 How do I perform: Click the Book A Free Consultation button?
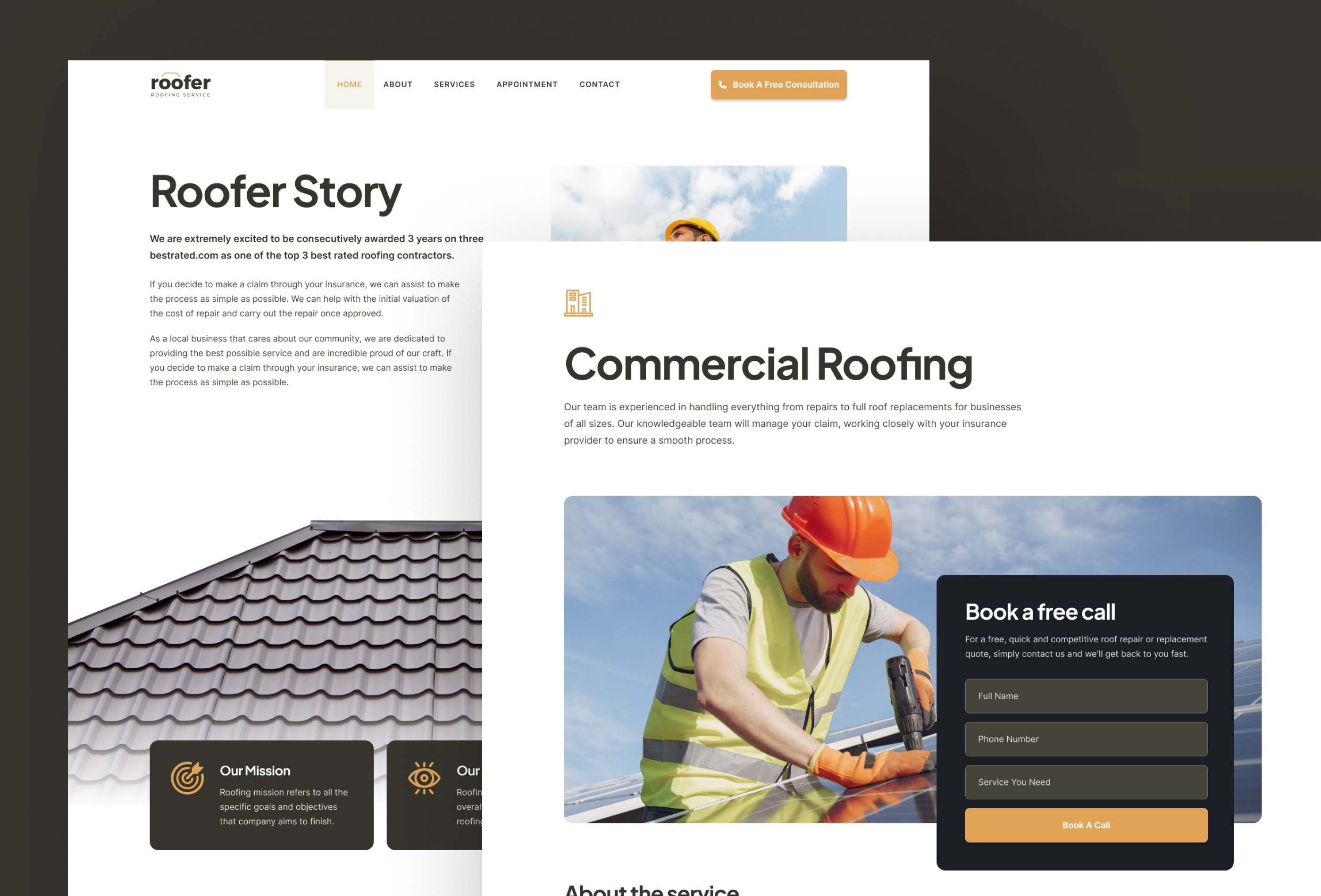(778, 84)
